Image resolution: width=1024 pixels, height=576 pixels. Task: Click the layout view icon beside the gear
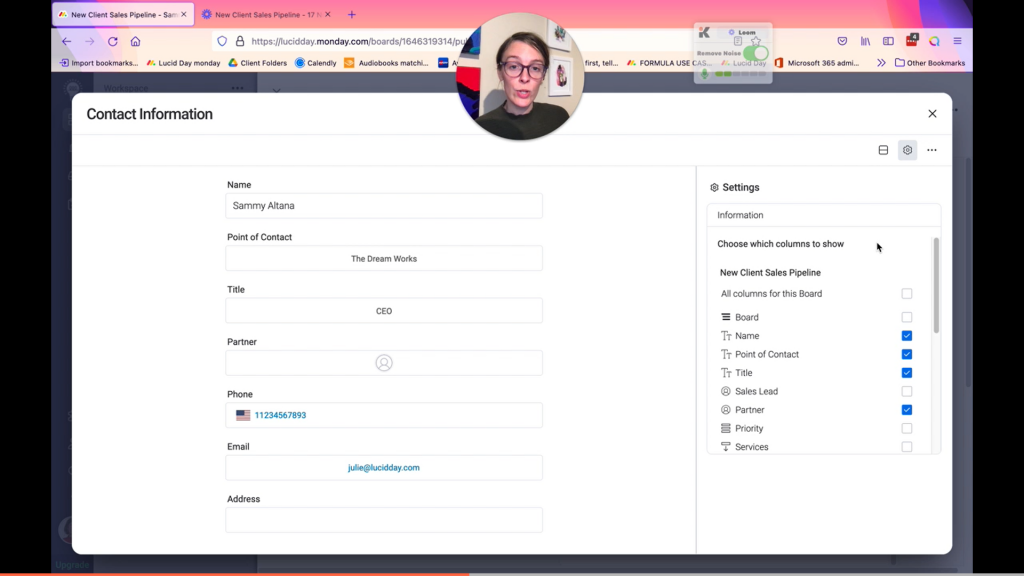(883, 150)
